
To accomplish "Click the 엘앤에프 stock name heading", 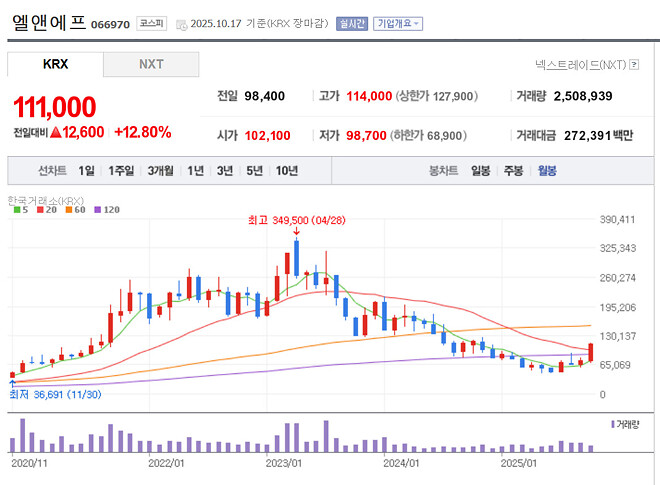I will 49,22.
